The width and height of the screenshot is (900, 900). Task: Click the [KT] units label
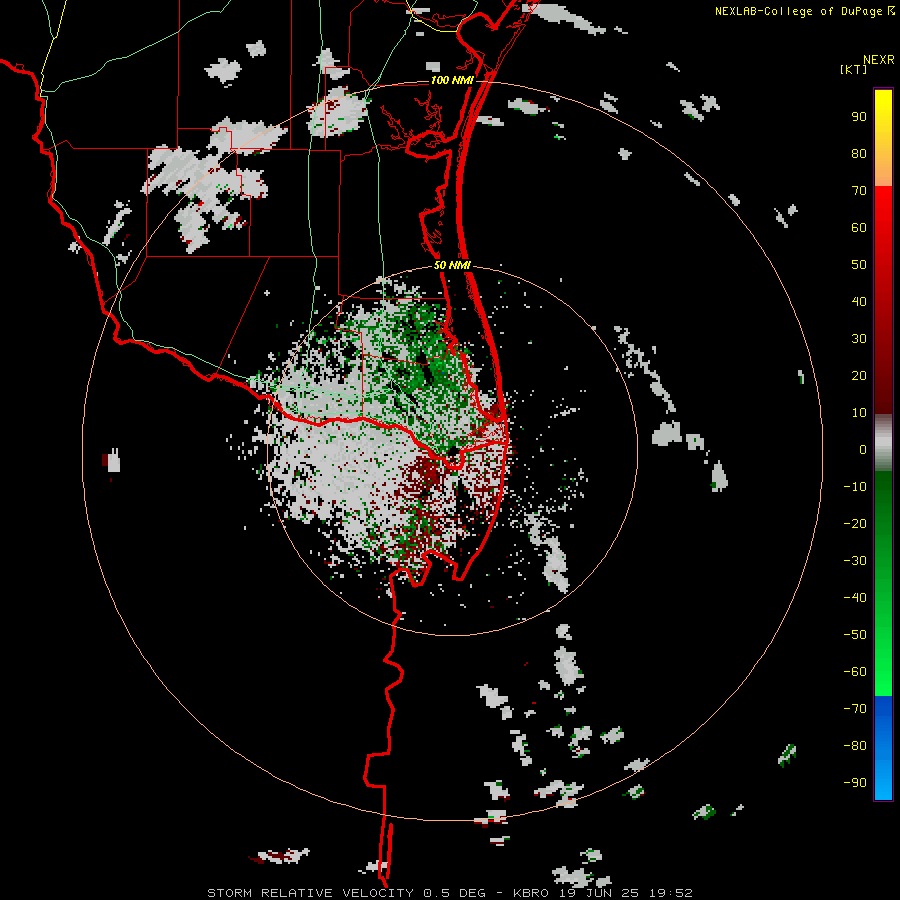click(853, 69)
